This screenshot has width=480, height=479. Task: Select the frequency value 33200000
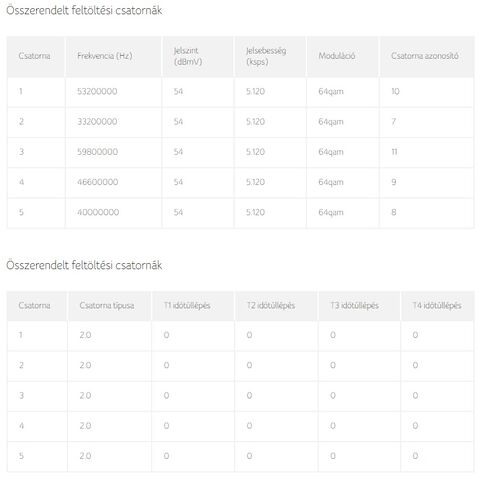click(97, 122)
